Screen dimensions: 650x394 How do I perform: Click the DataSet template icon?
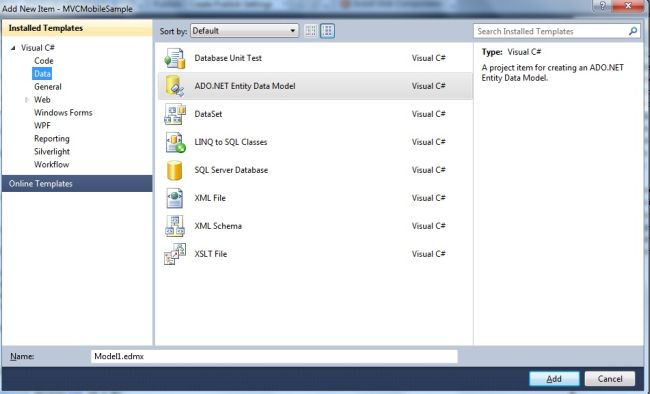point(175,114)
